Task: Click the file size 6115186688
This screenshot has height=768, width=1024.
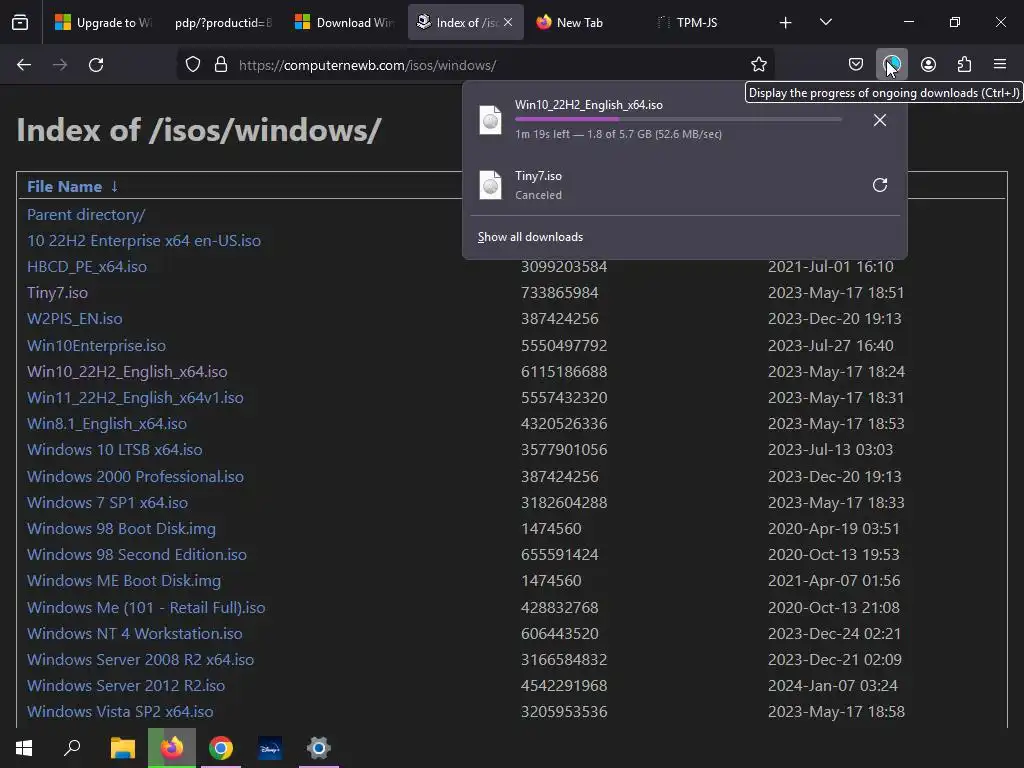Action: point(564,372)
